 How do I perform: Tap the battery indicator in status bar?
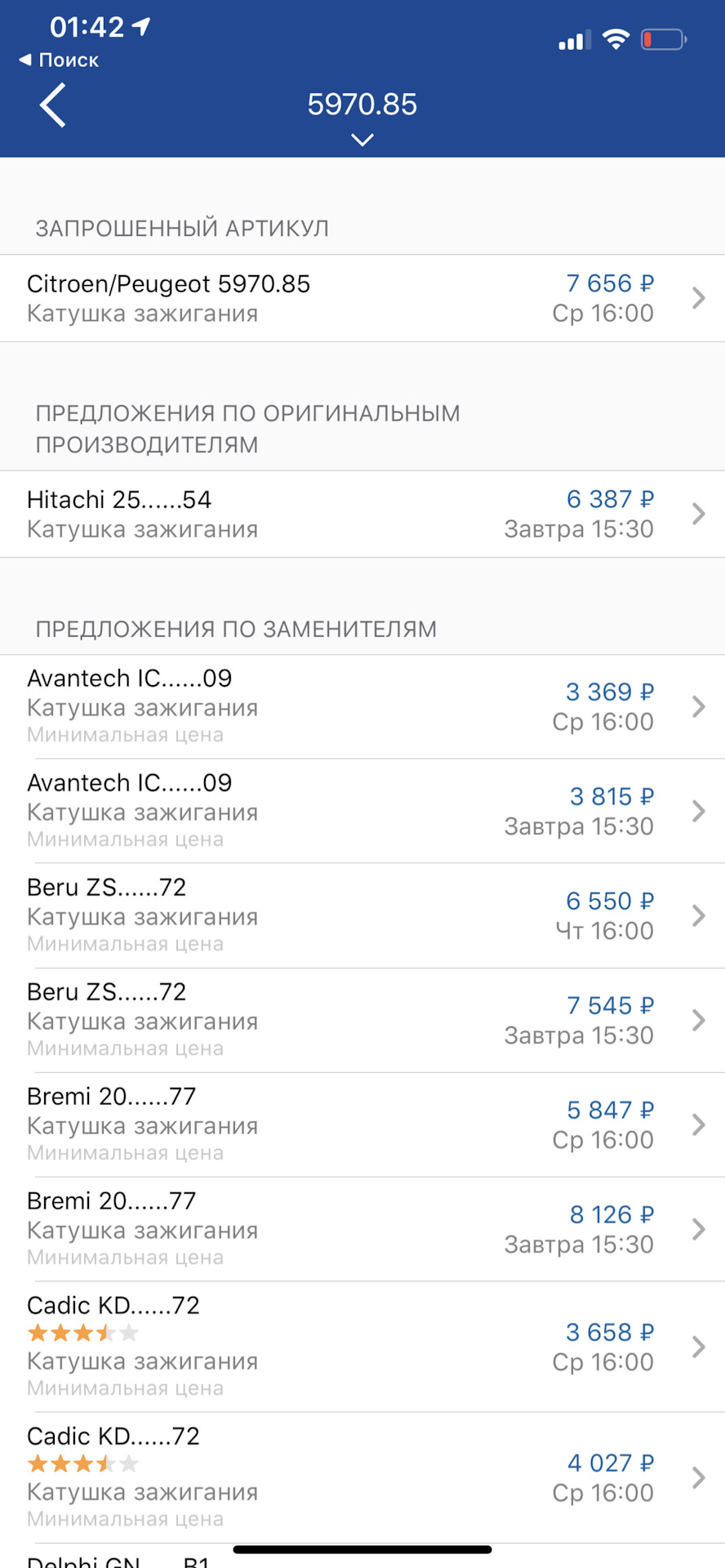coord(663,39)
